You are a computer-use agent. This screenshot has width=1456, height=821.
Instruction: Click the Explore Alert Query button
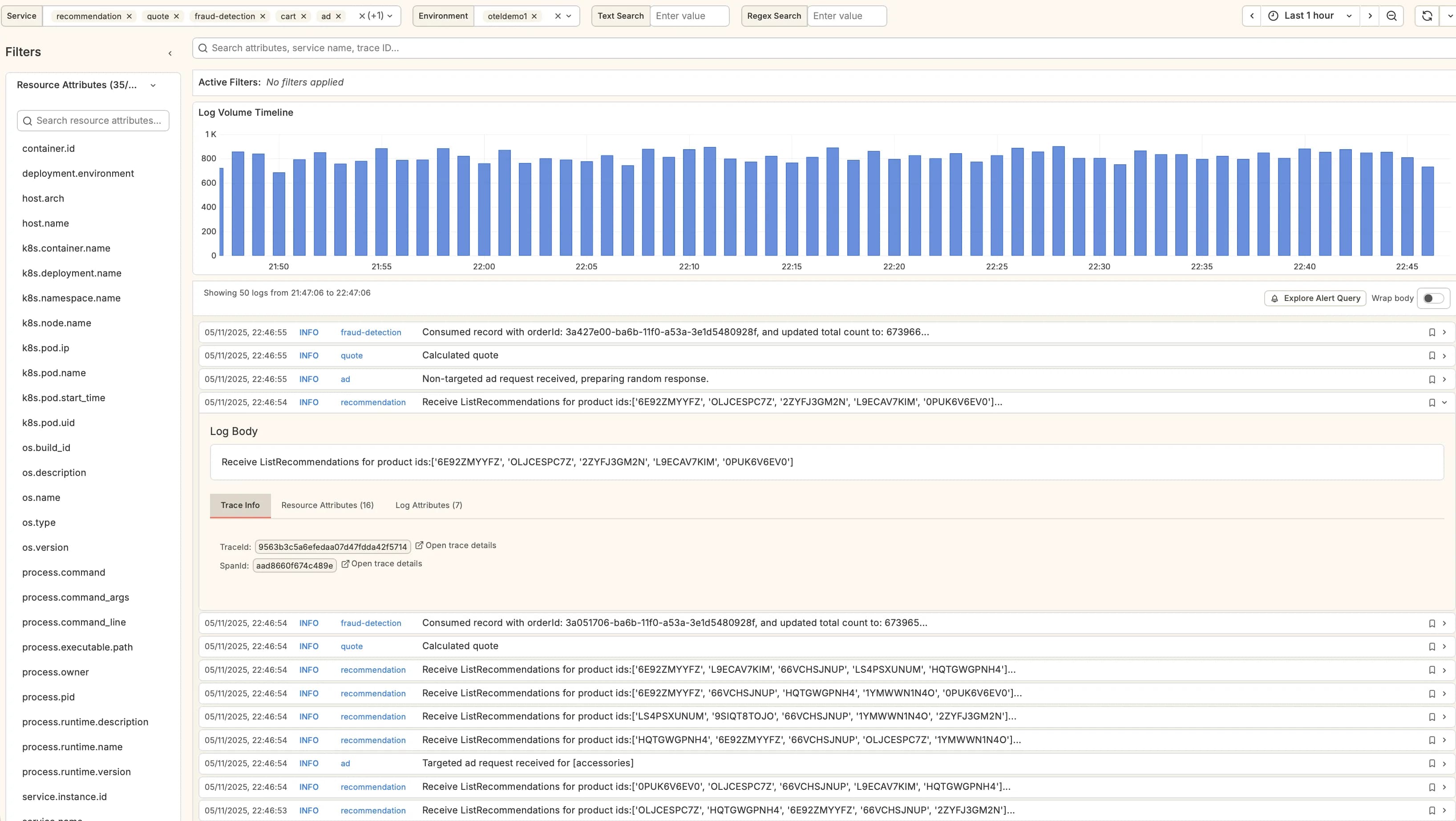1314,298
